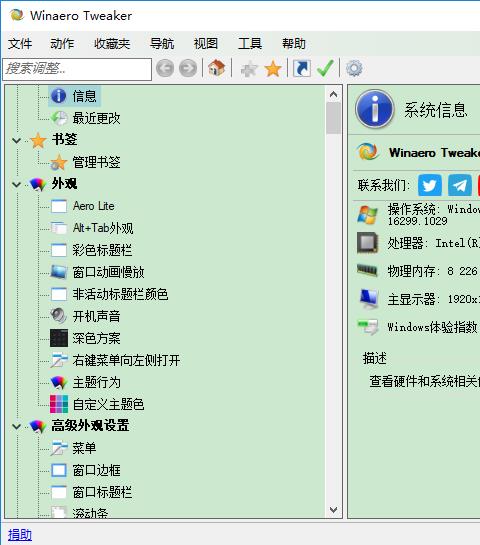
Task: Select 滚动条 tree item
Action: tap(90, 513)
